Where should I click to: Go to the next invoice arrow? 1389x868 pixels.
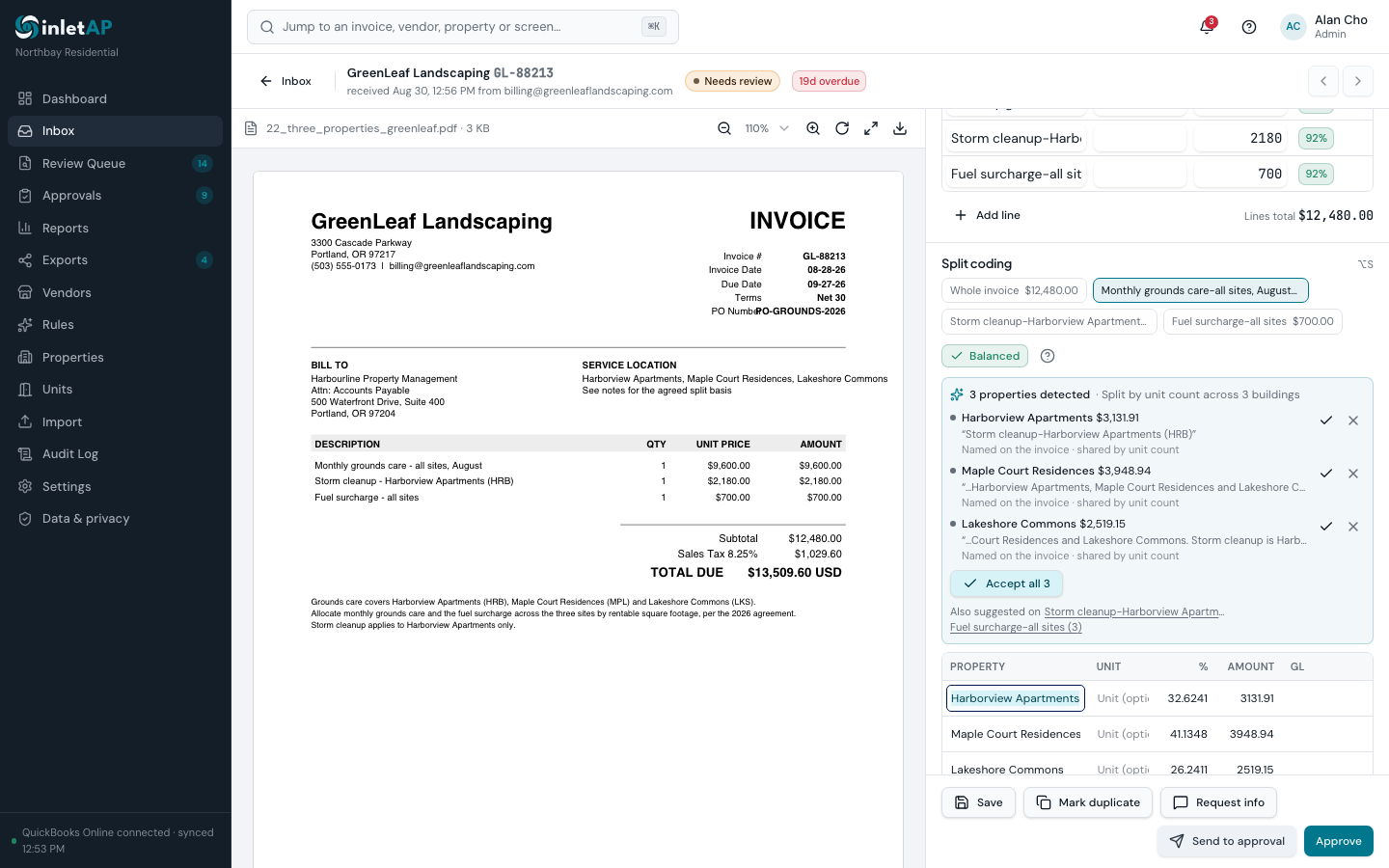click(1357, 81)
